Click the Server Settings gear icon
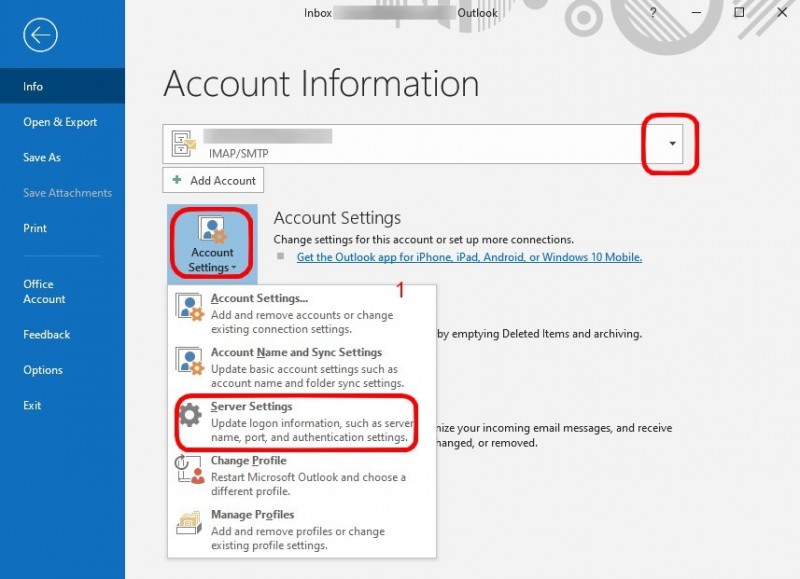Image resolution: width=800 pixels, height=579 pixels. (x=190, y=416)
